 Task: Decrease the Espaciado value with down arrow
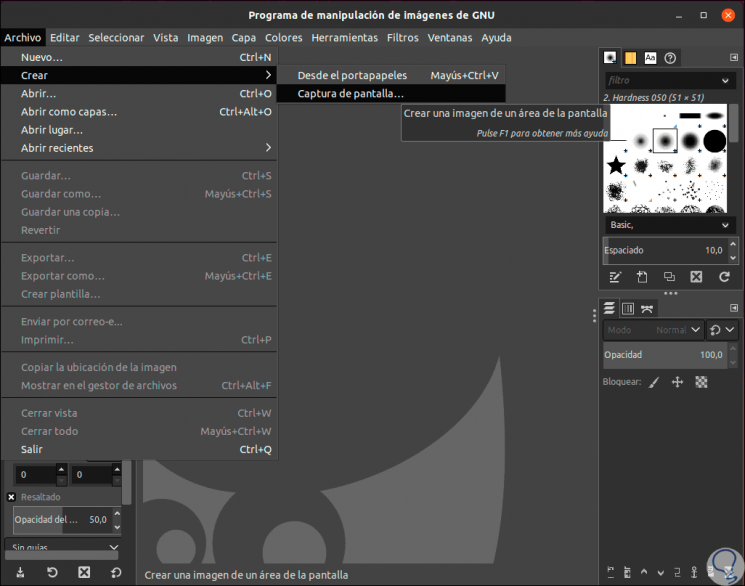click(733, 257)
